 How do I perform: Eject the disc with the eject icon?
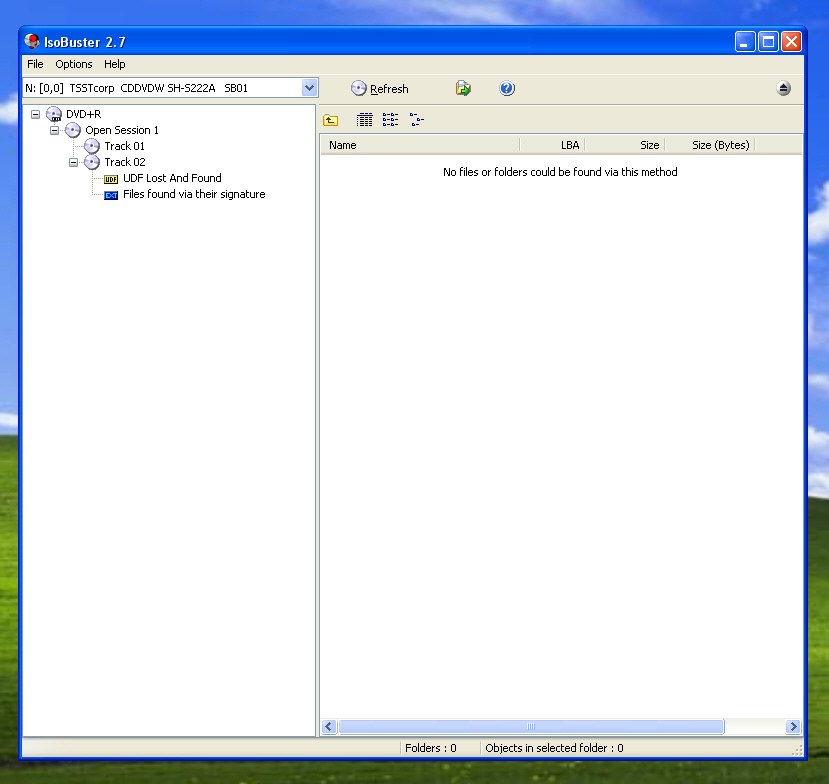(783, 88)
